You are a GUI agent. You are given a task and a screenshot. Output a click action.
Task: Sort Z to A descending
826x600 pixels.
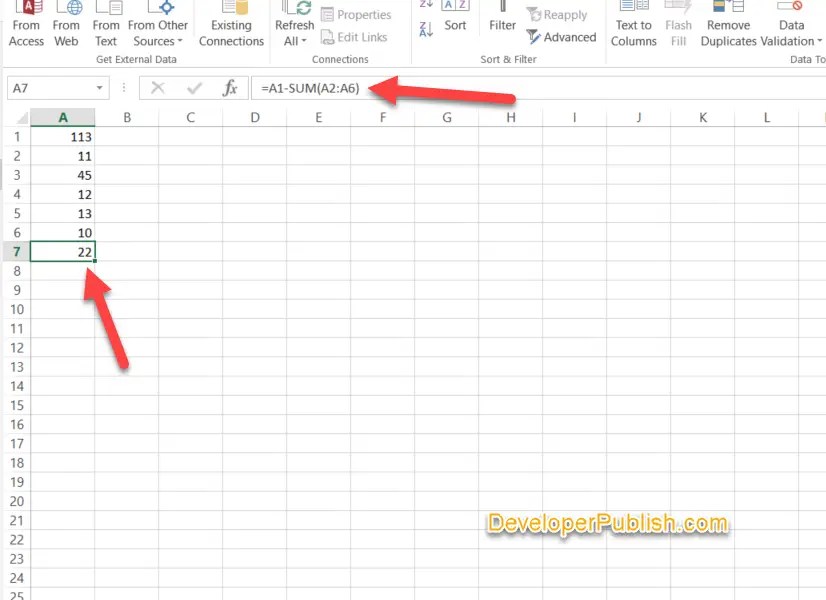tap(426, 29)
